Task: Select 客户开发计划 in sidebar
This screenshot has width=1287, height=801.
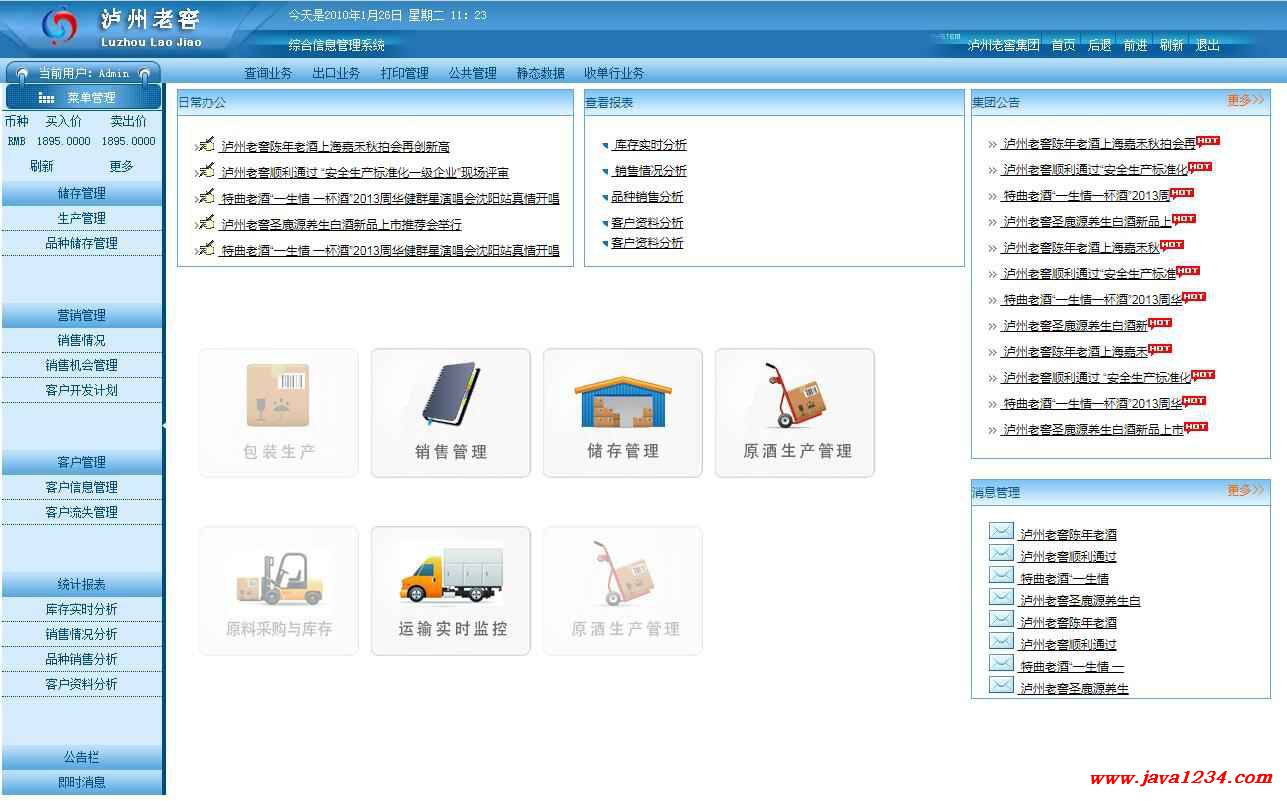Action: (81, 390)
